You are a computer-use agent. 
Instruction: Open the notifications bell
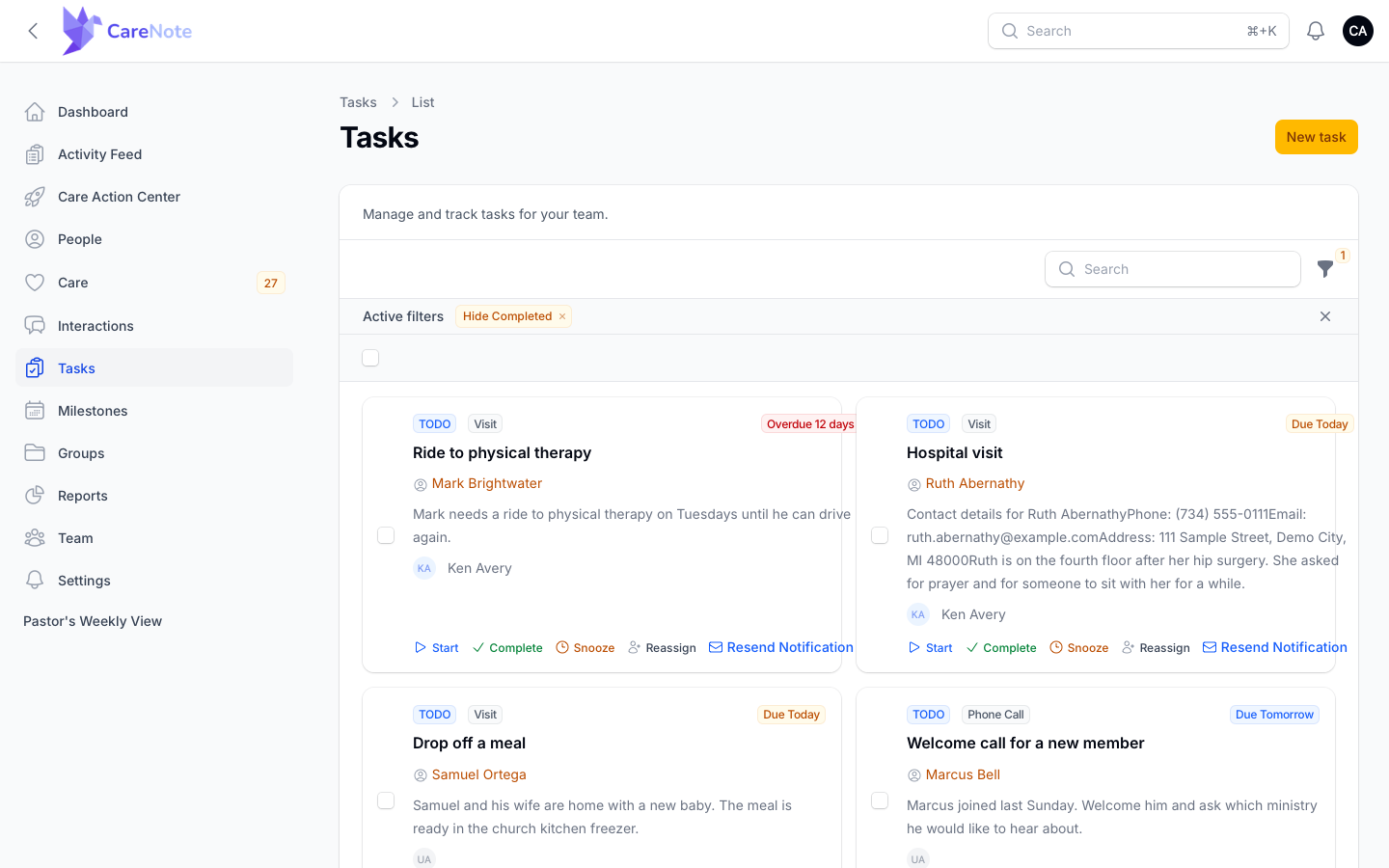(1316, 31)
